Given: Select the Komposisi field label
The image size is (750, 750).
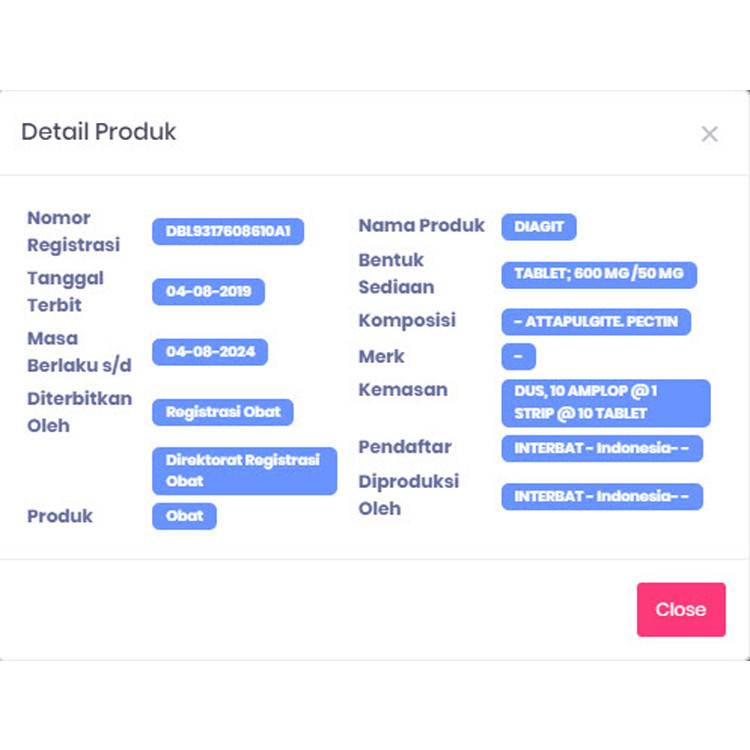Looking at the screenshot, I should tap(407, 321).
